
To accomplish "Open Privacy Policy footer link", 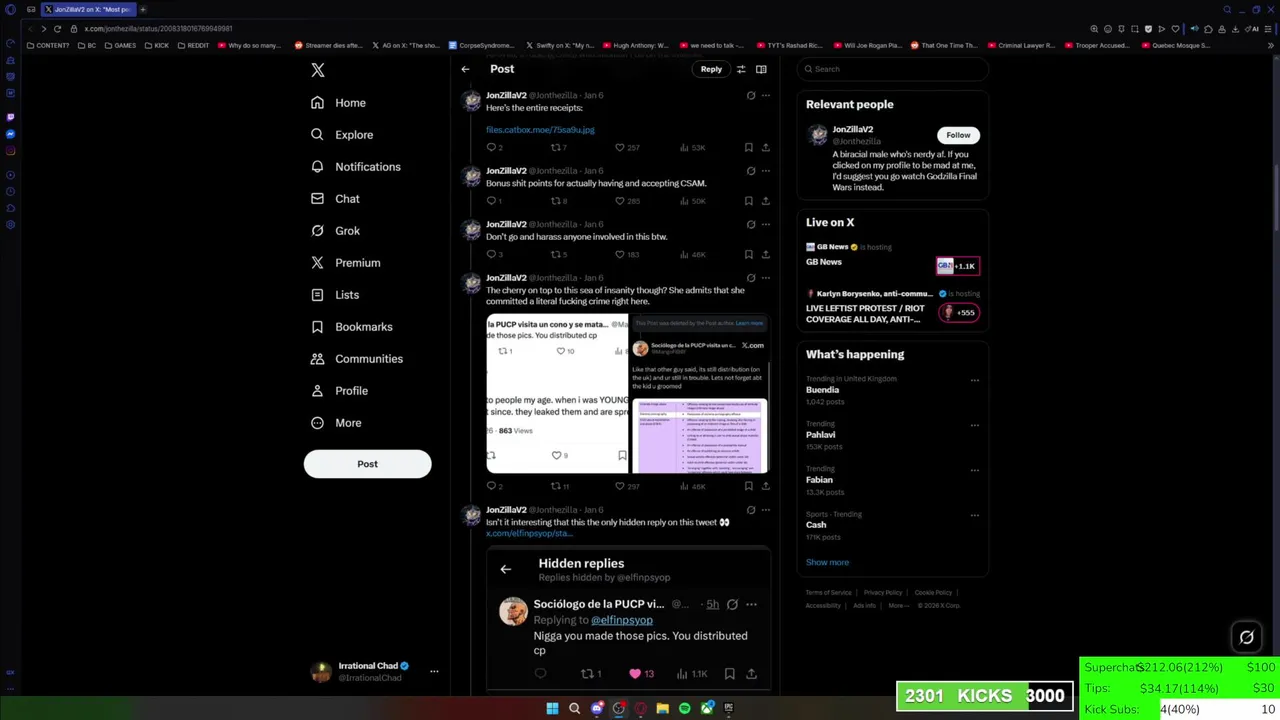I will click(x=883, y=592).
